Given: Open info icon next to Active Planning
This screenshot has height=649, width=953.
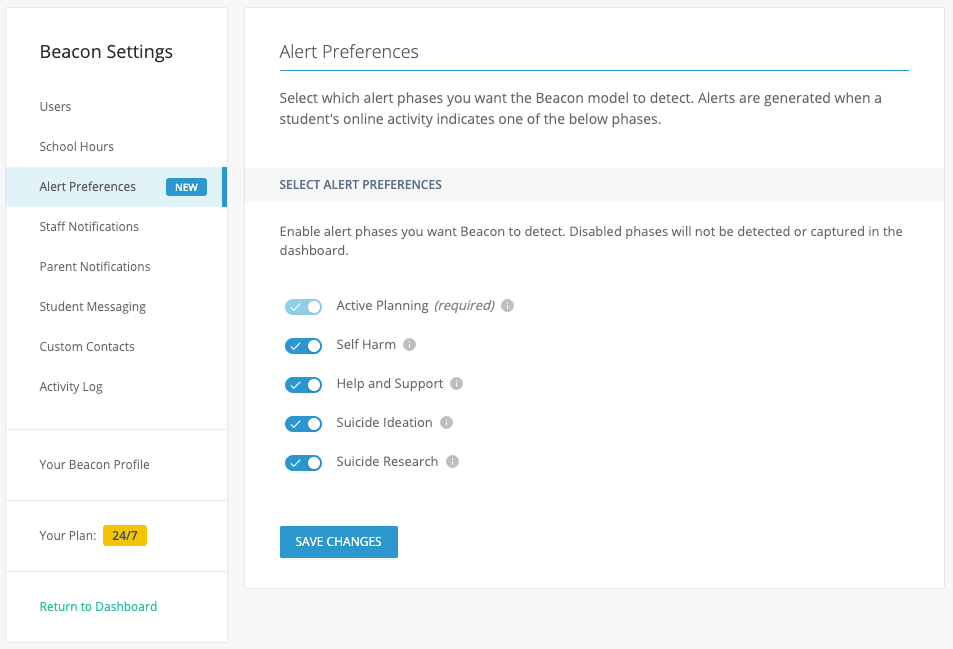Looking at the screenshot, I should [507, 306].
